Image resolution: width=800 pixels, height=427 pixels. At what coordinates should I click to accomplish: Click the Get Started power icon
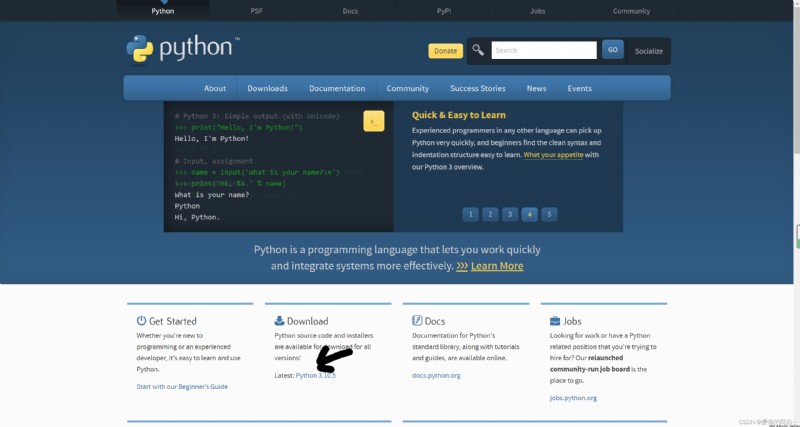pyautogui.click(x=141, y=320)
